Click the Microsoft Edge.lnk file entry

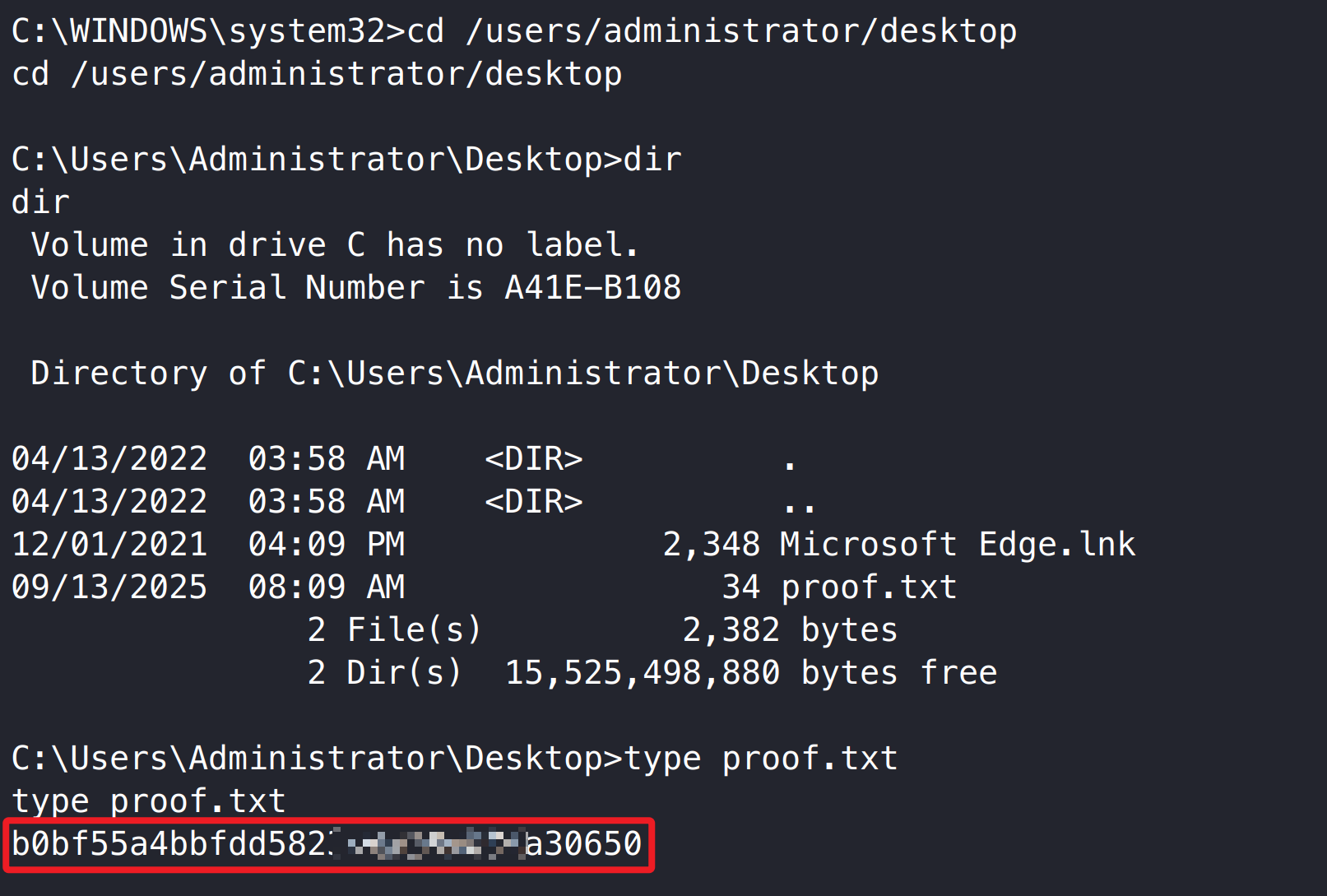[x=957, y=545]
